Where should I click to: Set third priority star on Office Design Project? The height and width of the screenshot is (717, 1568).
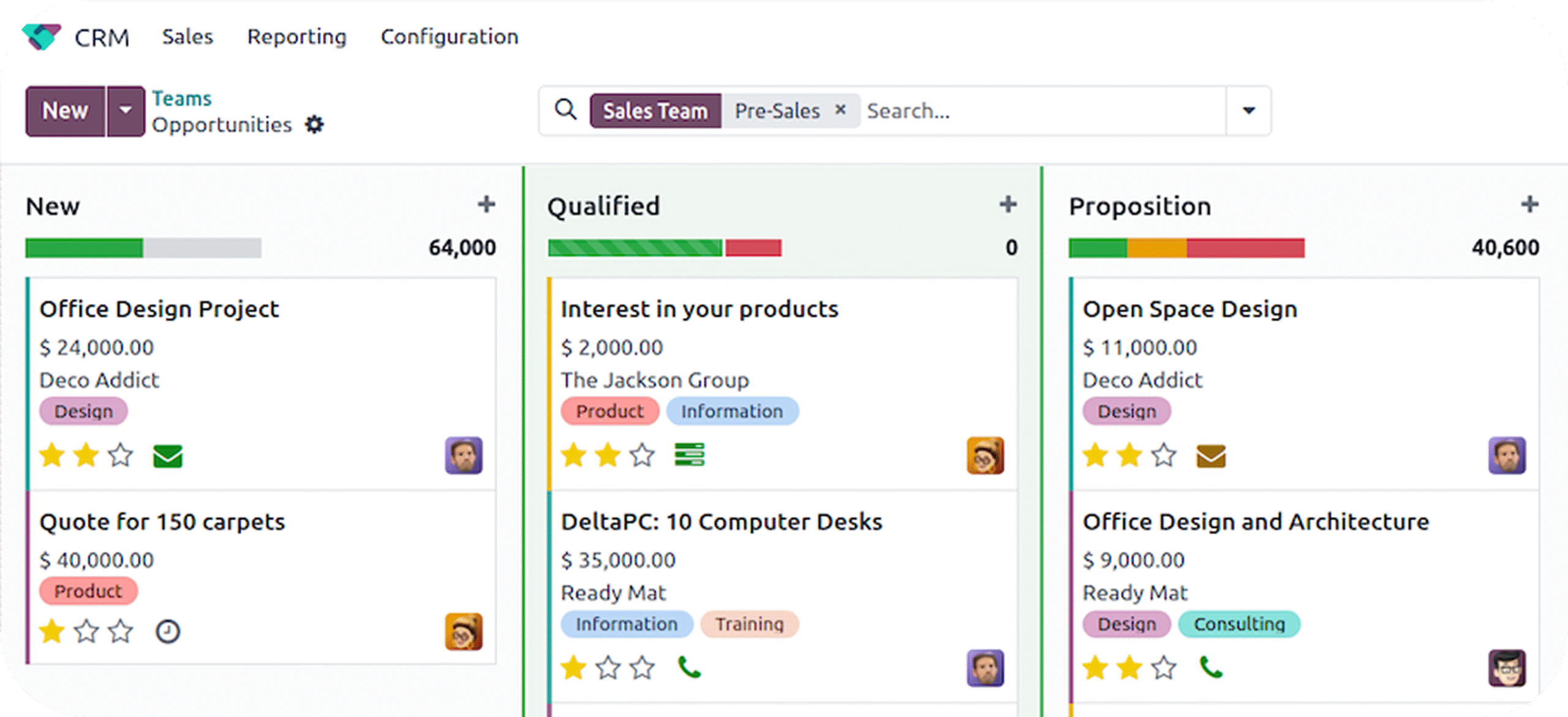(x=121, y=455)
